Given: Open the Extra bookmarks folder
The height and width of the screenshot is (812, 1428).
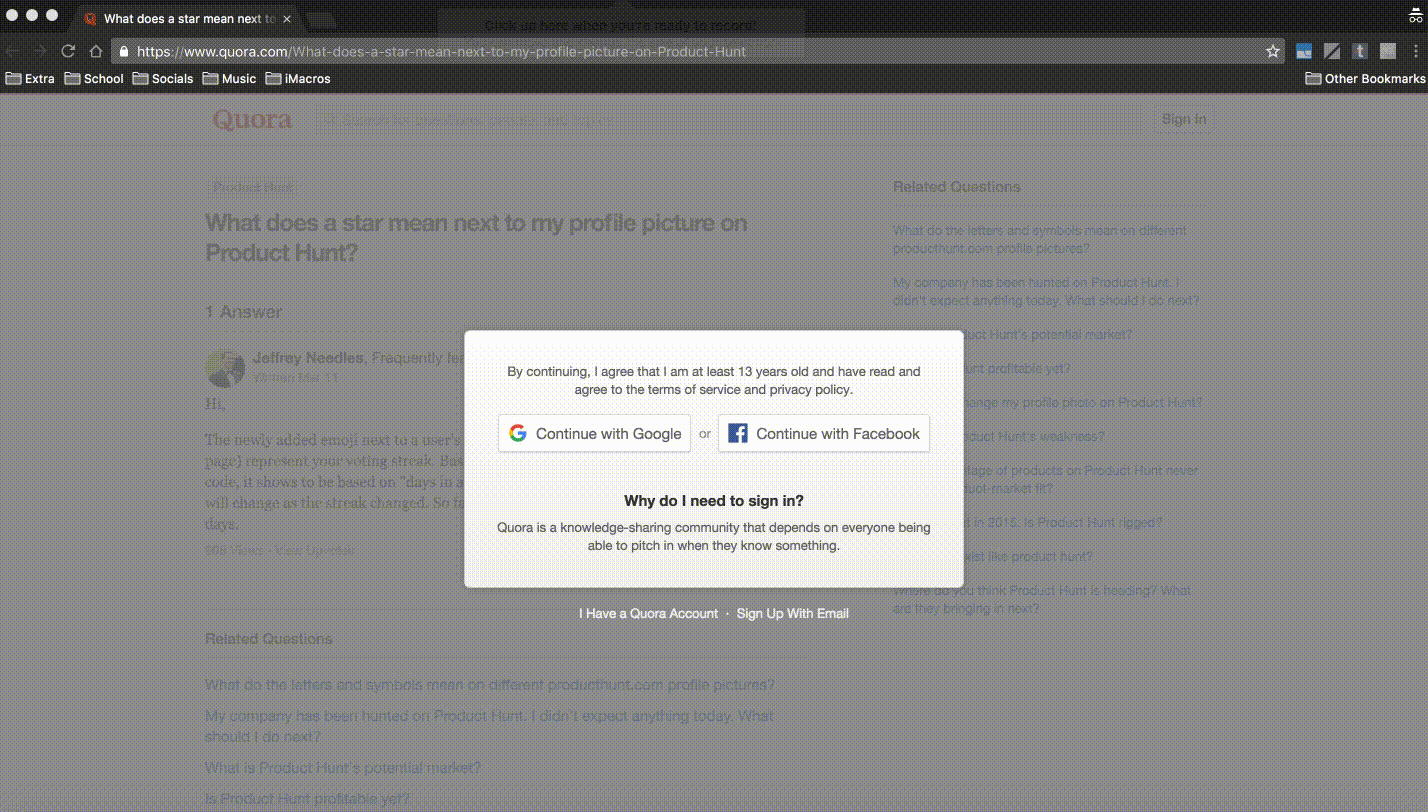Looking at the screenshot, I should [x=30, y=78].
